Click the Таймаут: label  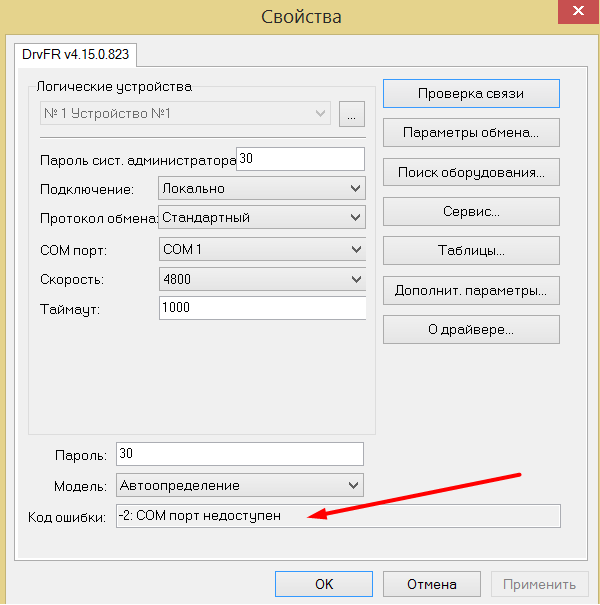(70, 309)
